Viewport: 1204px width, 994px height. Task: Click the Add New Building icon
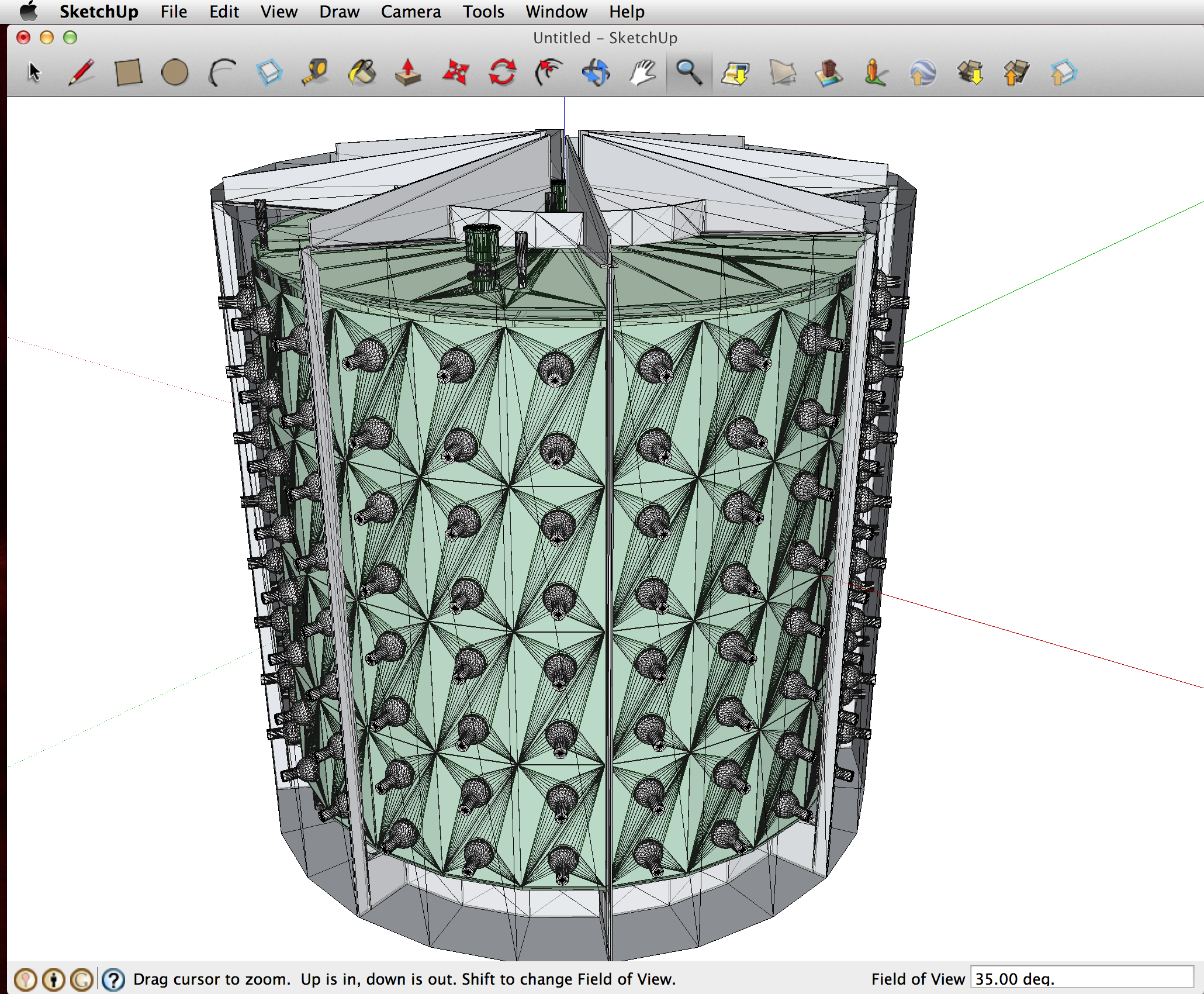(829, 73)
